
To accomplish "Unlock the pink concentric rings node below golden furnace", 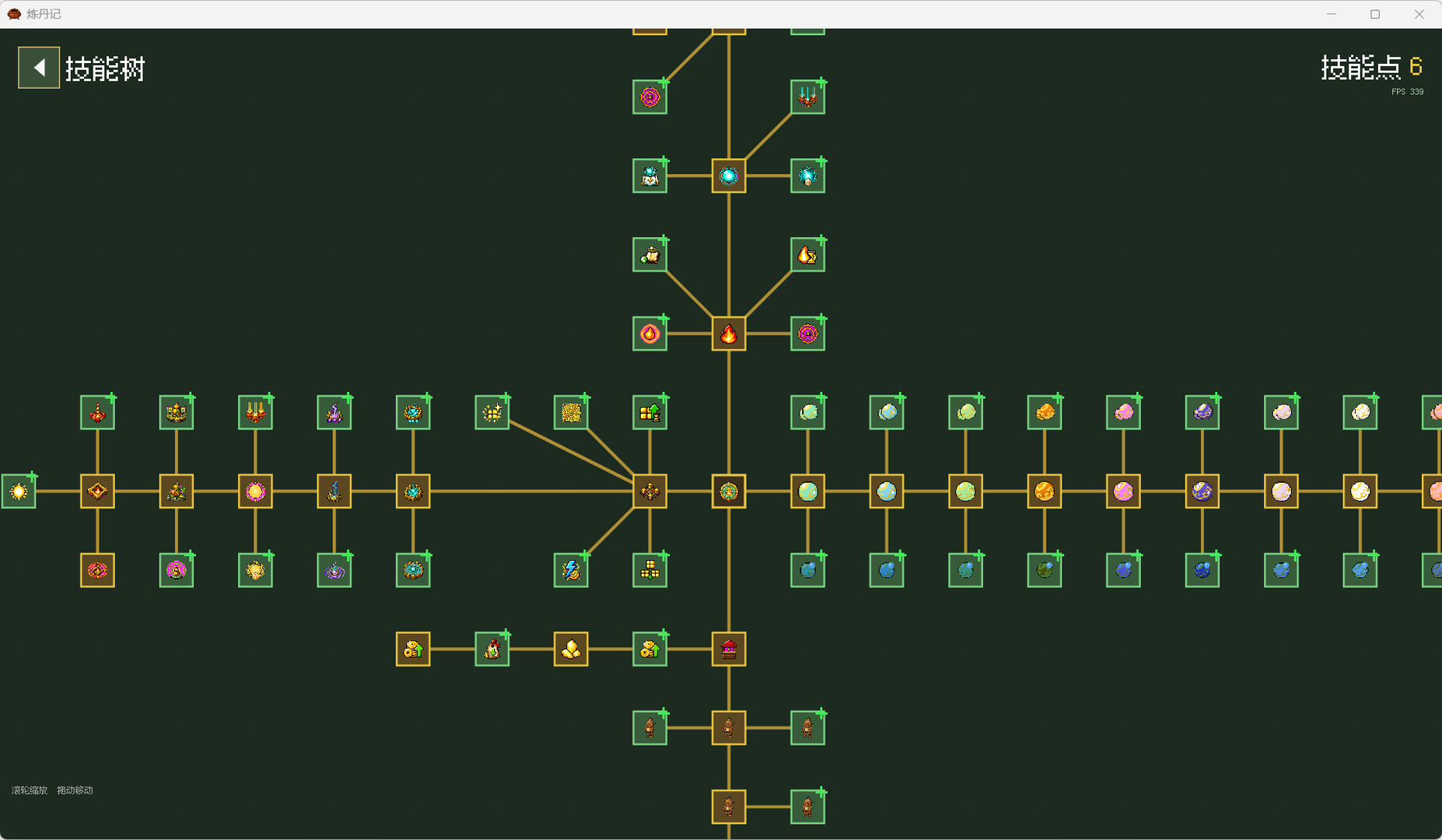I will point(177,570).
